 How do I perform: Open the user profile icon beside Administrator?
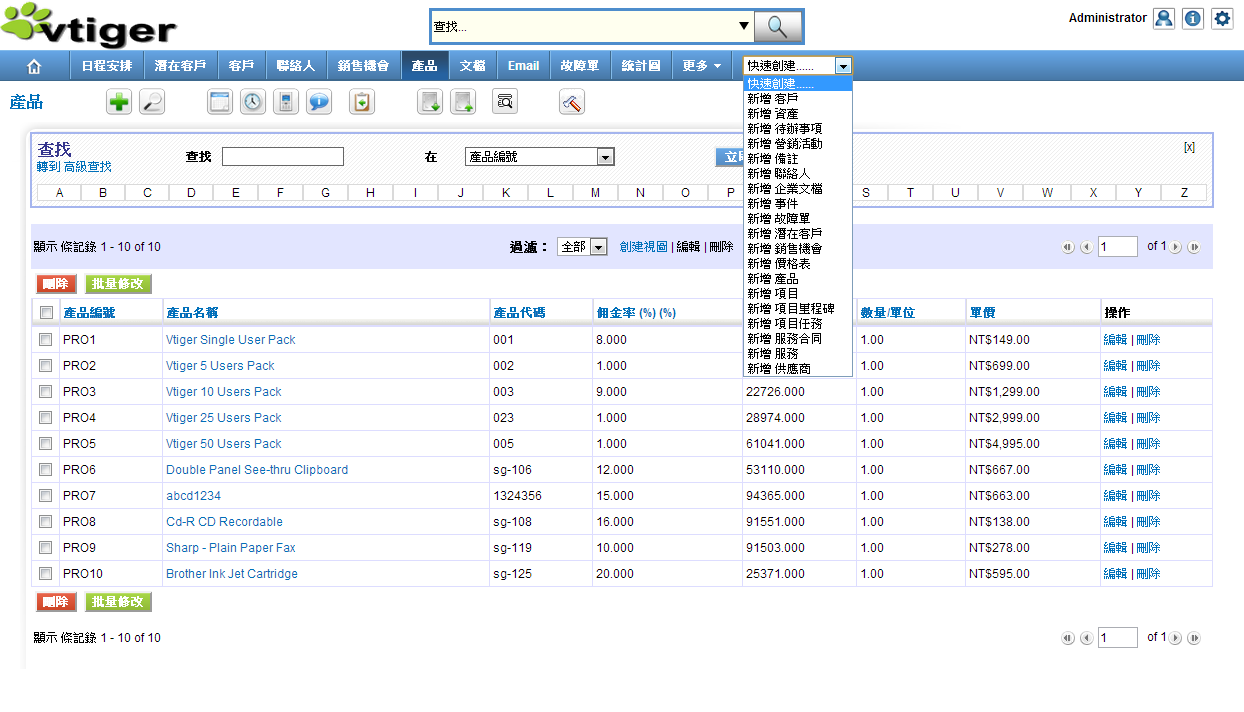click(1164, 18)
